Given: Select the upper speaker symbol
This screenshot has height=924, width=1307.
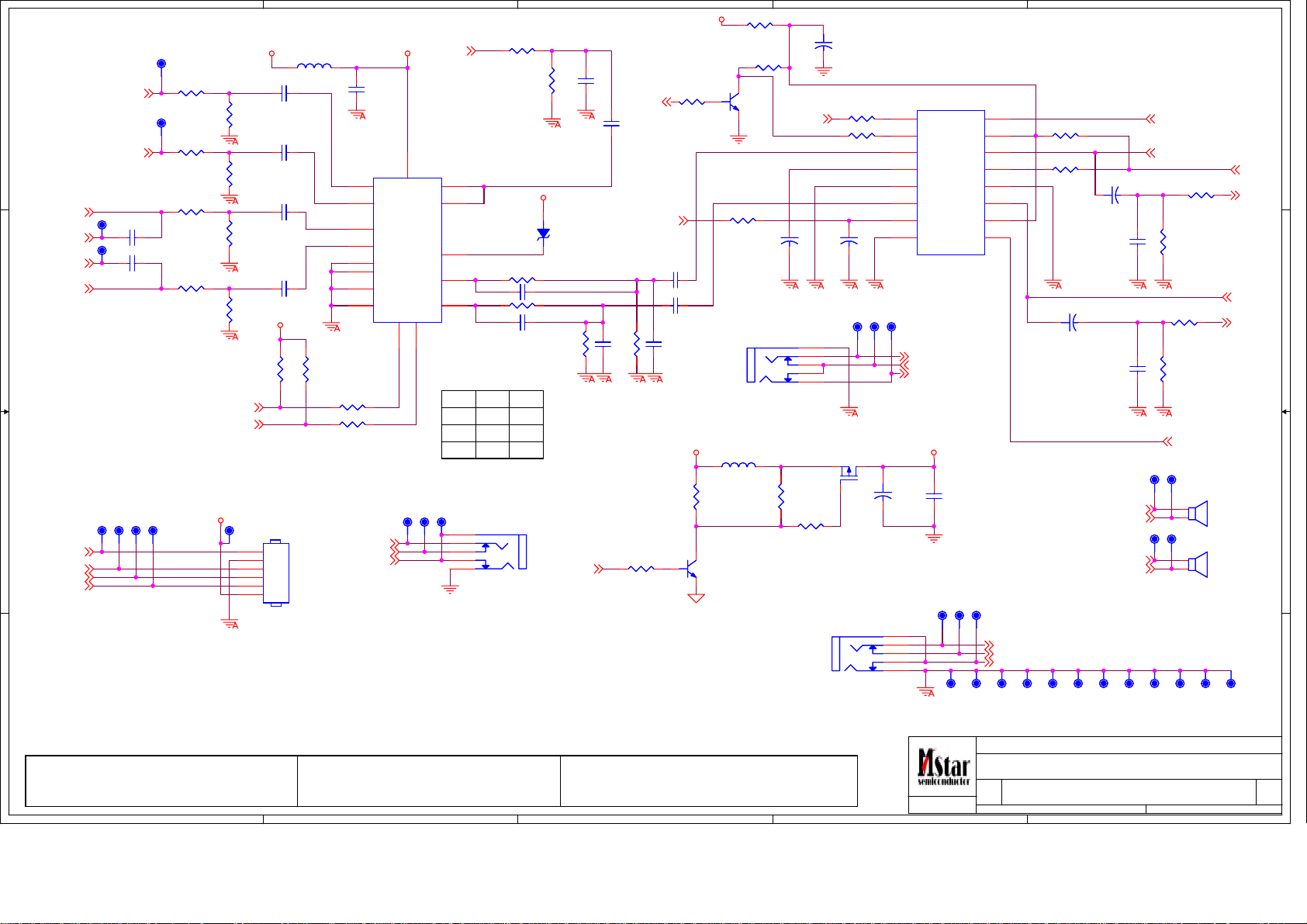Looking at the screenshot, I should coord(1199,514).
